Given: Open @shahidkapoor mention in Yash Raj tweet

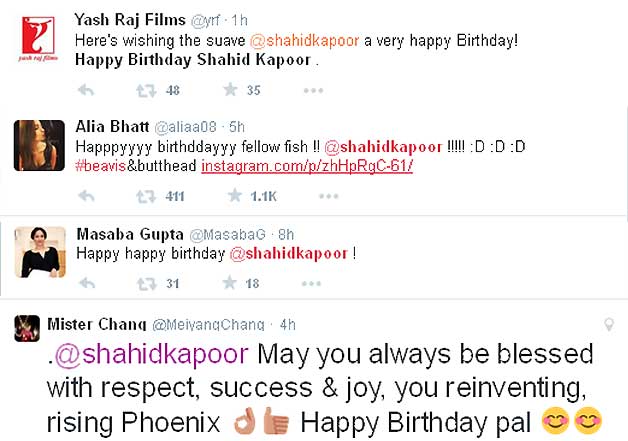Looking at the screenshot, I should (304, 41).
